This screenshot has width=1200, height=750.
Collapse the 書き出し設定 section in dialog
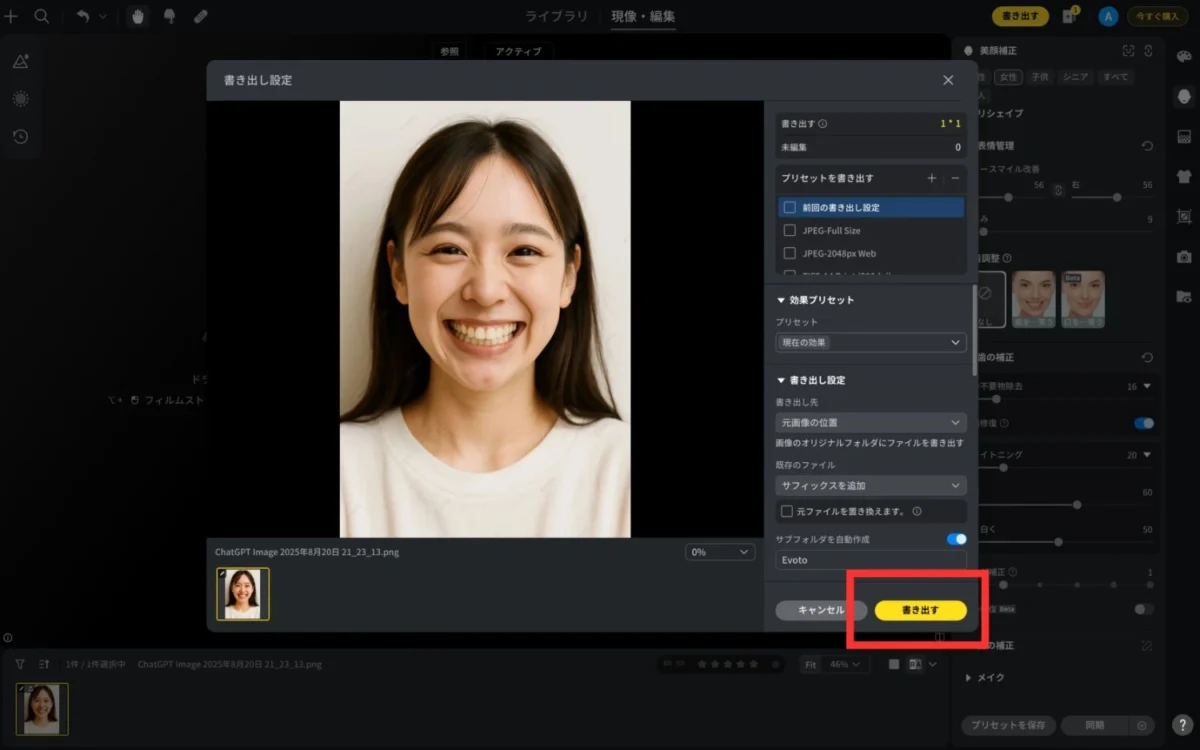point(783,381)
